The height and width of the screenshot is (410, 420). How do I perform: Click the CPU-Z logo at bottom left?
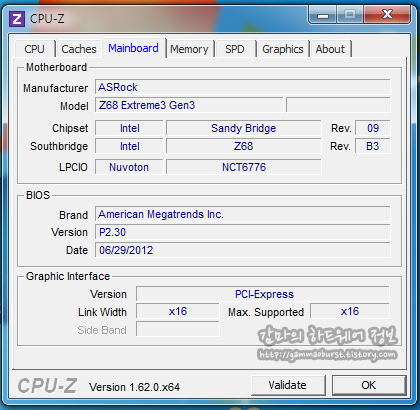point(47,386)
